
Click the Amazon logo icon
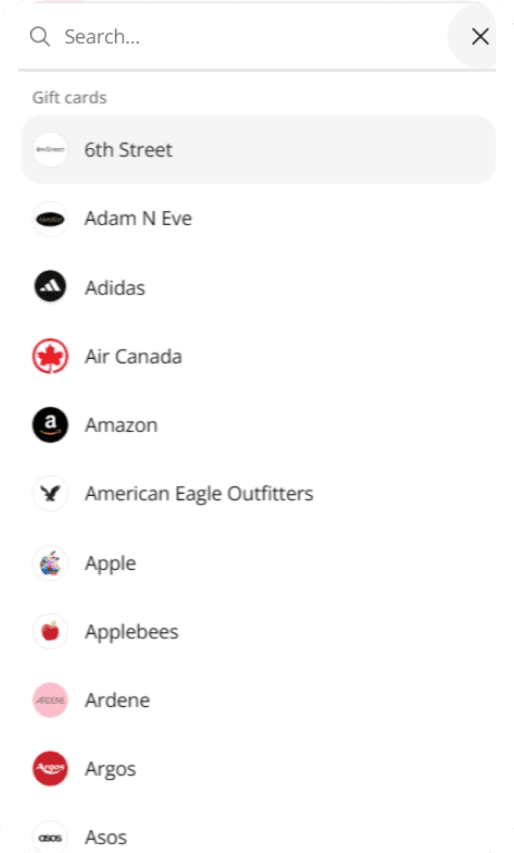point(50,425)
